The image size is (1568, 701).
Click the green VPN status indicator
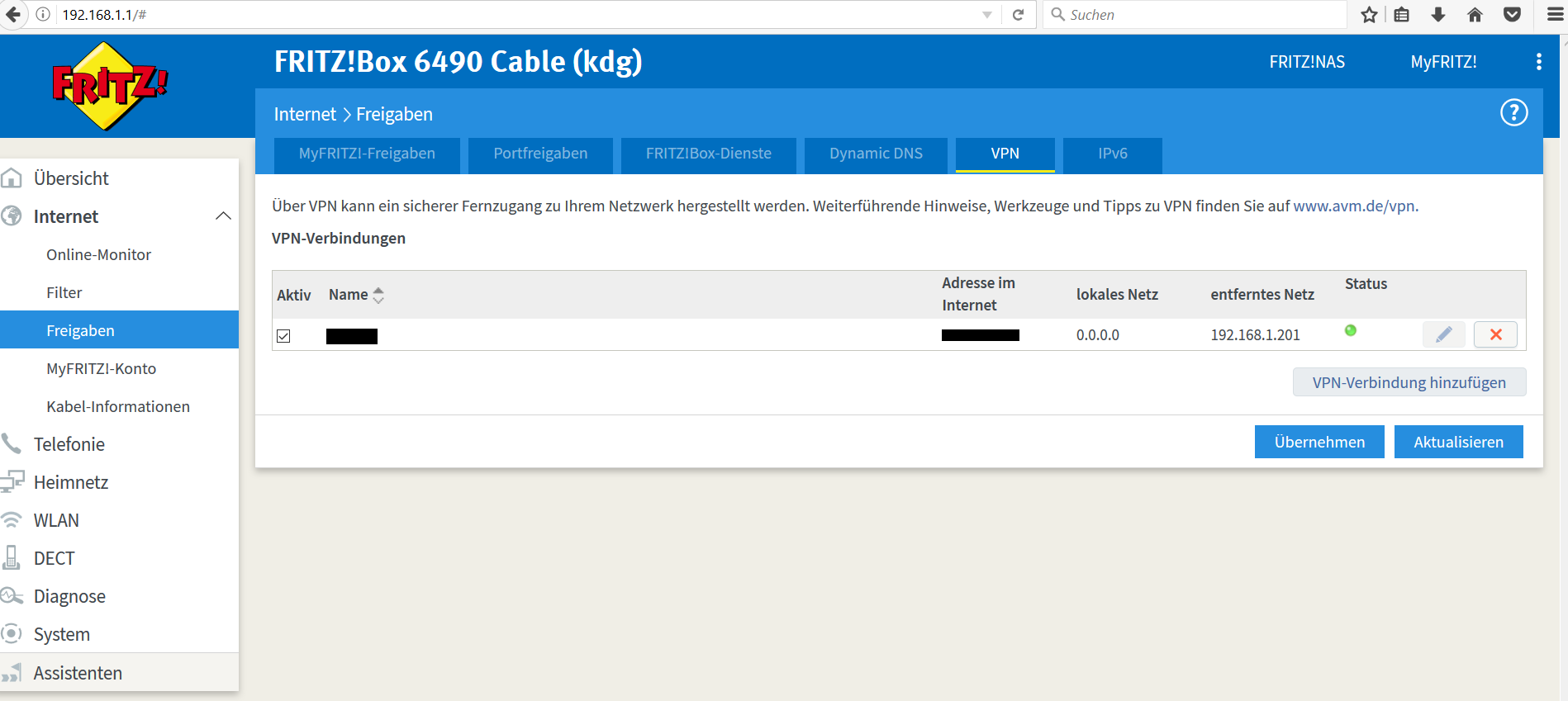(1351, 330)
